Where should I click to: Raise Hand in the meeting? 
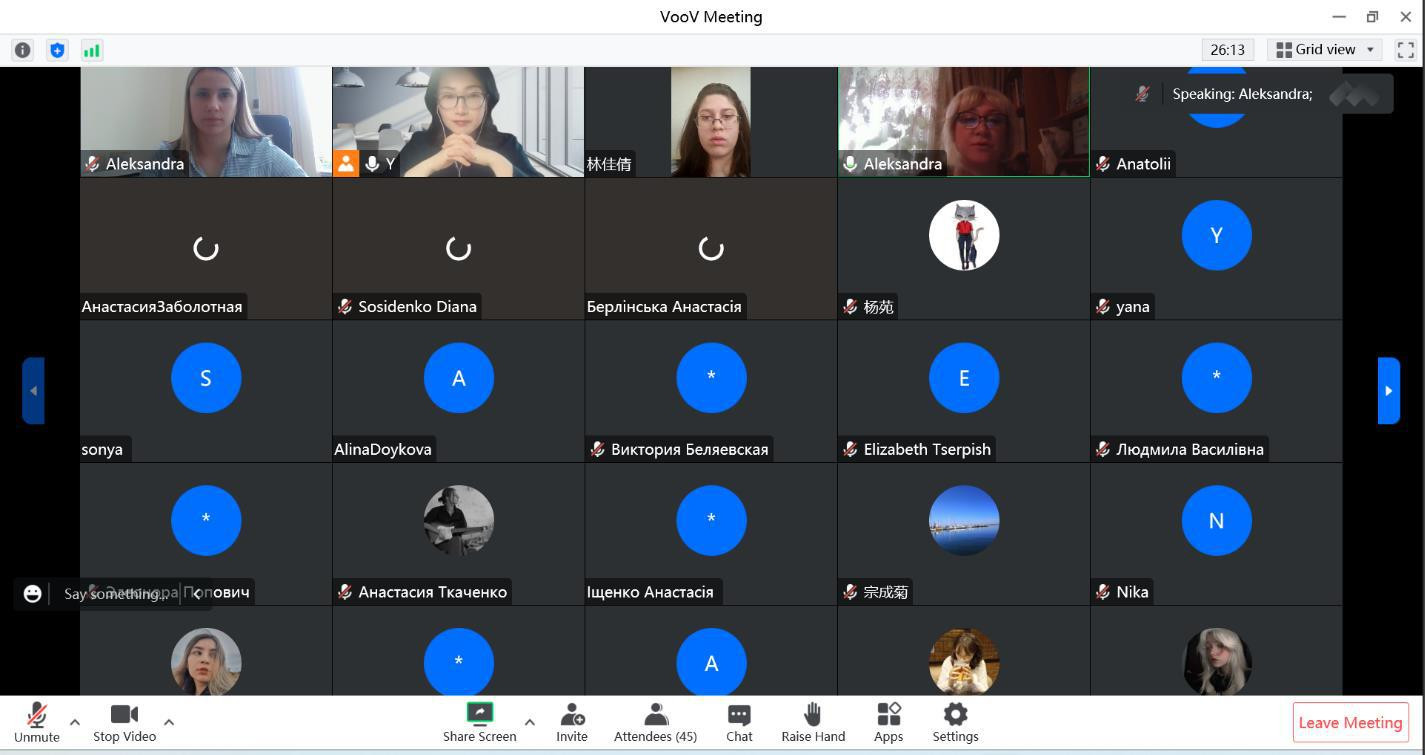pyautogui.click(x=813, y=722)
